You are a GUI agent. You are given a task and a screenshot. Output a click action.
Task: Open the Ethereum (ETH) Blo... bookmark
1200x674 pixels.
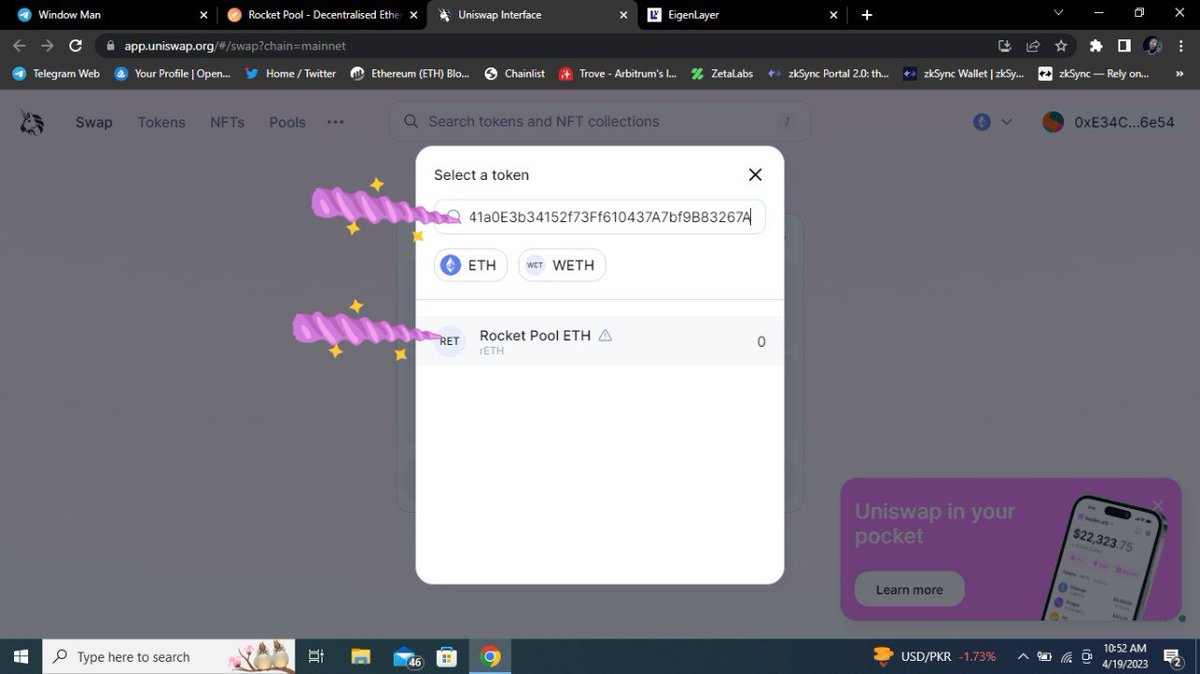tap(410, 73)
